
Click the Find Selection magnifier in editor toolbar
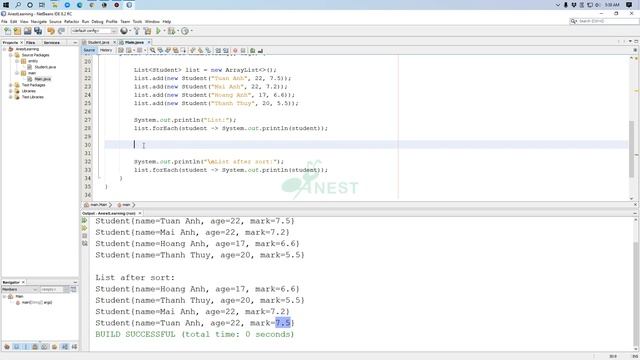pos(153,51)
